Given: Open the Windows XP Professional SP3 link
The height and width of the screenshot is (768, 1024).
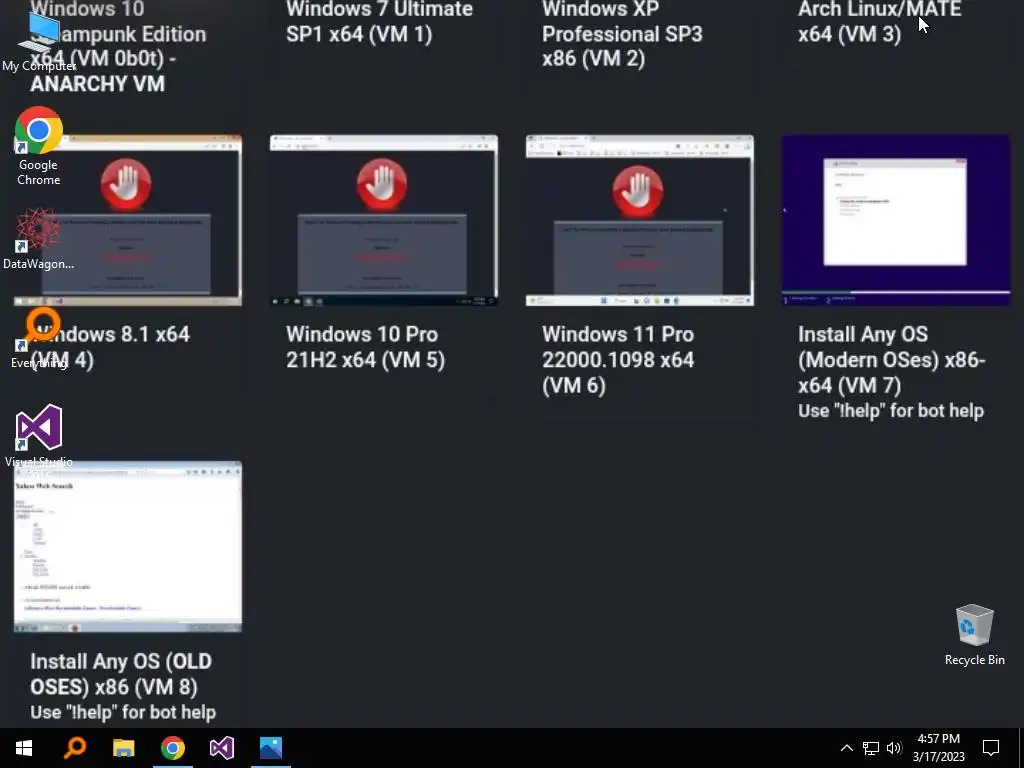Looking at the screenshot, I should 622,34.
